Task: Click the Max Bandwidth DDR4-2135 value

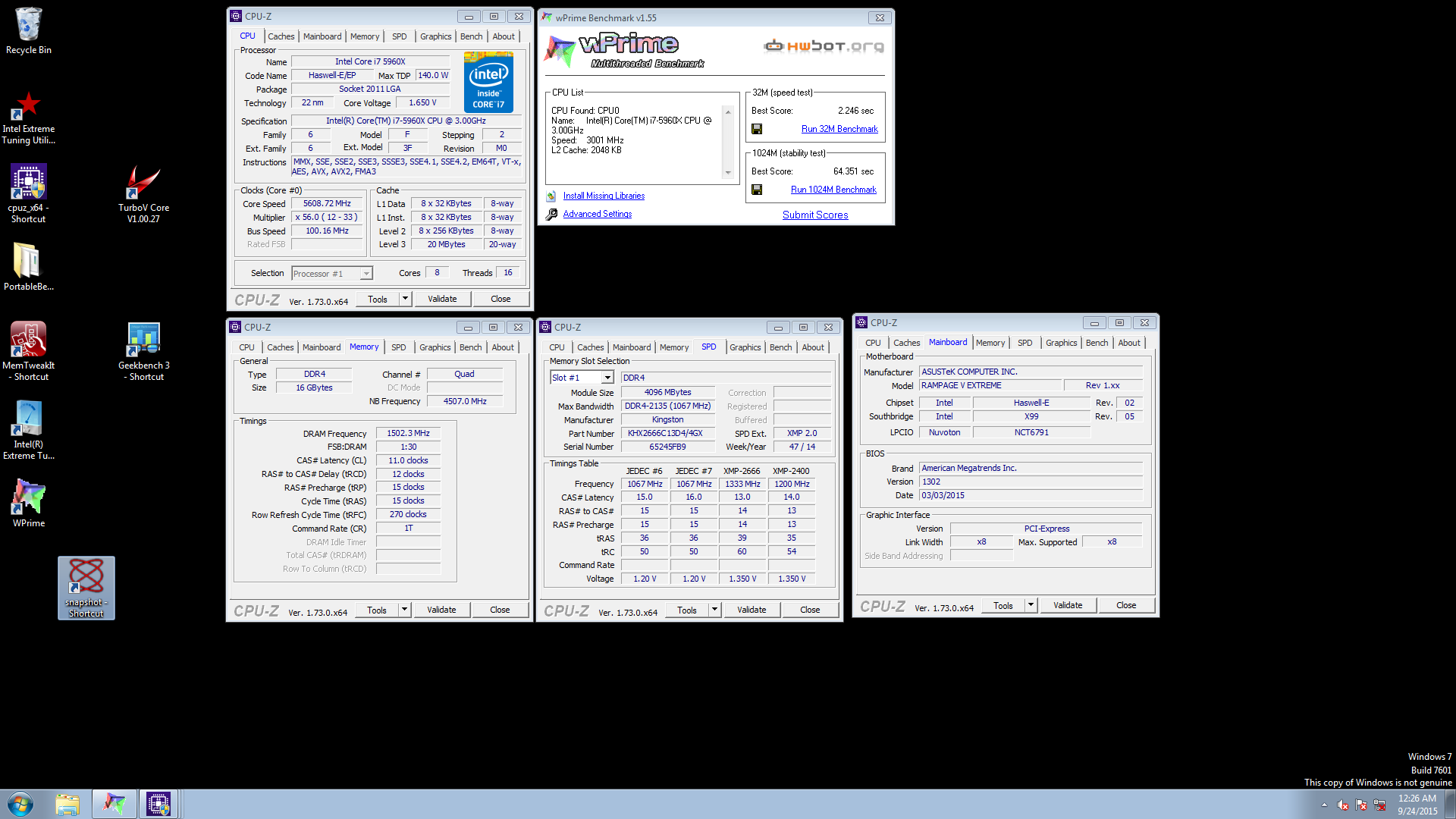Action: [x=667, y=406]
